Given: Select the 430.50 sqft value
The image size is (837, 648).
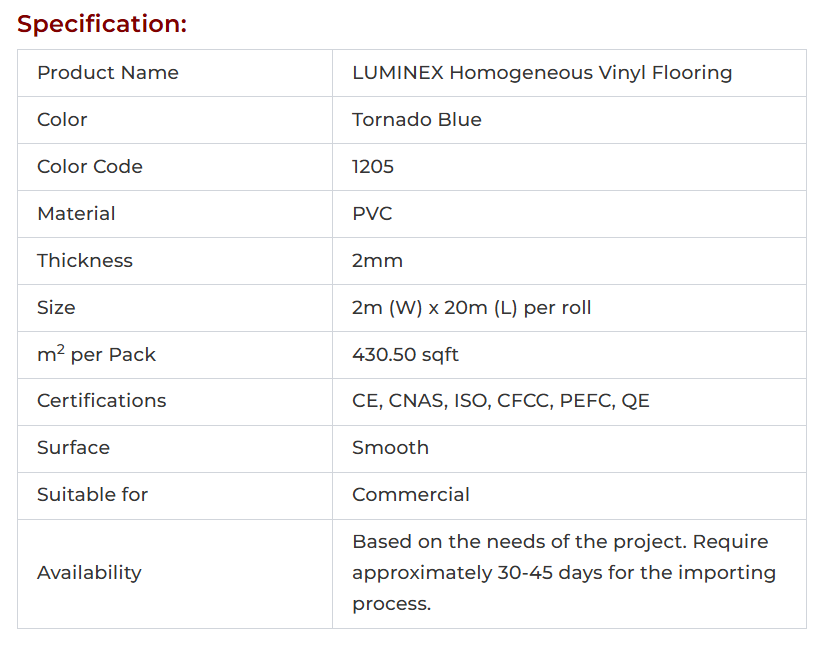Looking at the screenshot, I should click(405, 355).
